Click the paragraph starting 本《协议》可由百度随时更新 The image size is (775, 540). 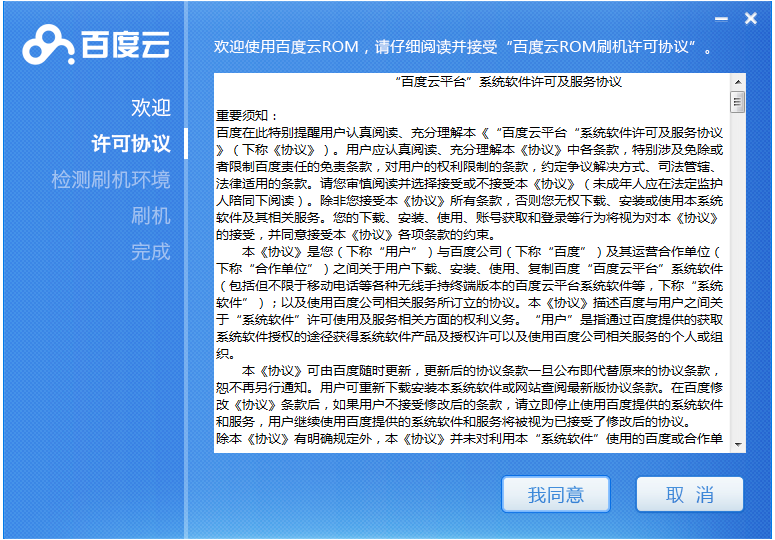pyautogui.click(x=470, y=396)
